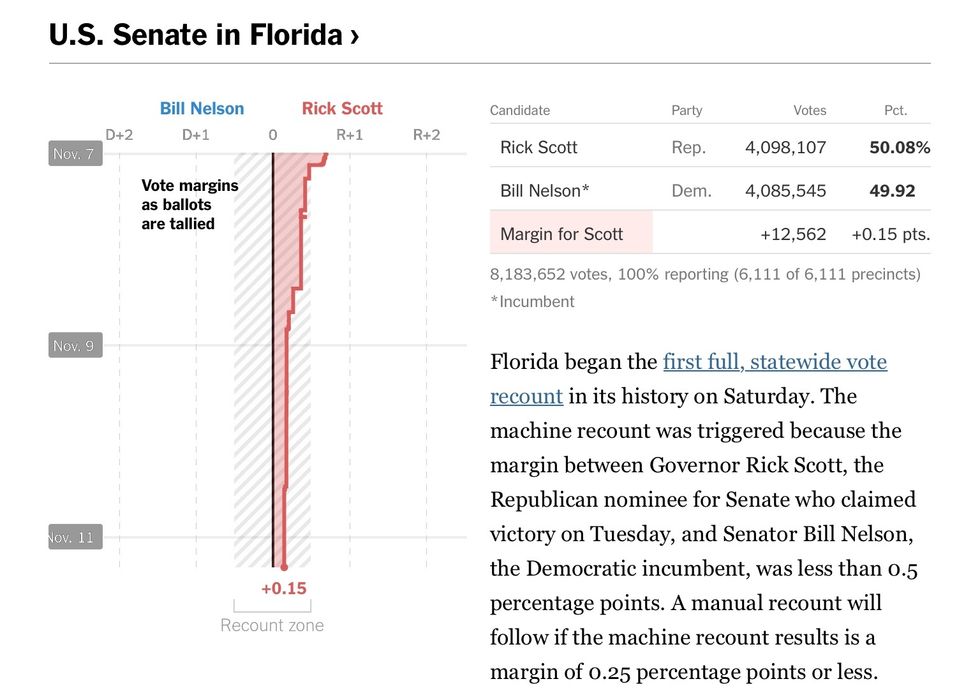Click the Rick Scott chart legend label
Screen dimensions: 980x697
pyautogui.click(x=342, y=109)
